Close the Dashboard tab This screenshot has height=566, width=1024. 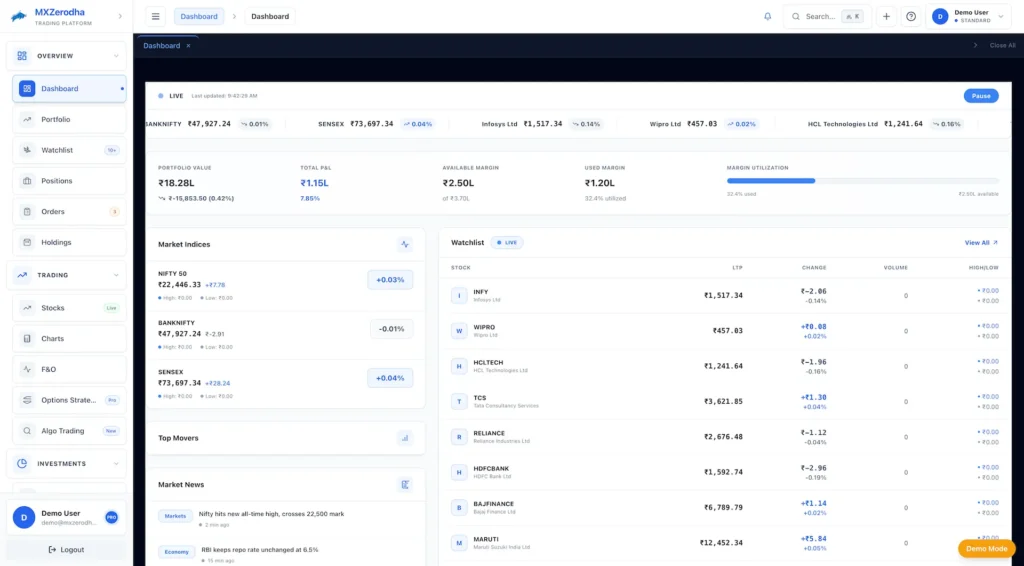188,46
